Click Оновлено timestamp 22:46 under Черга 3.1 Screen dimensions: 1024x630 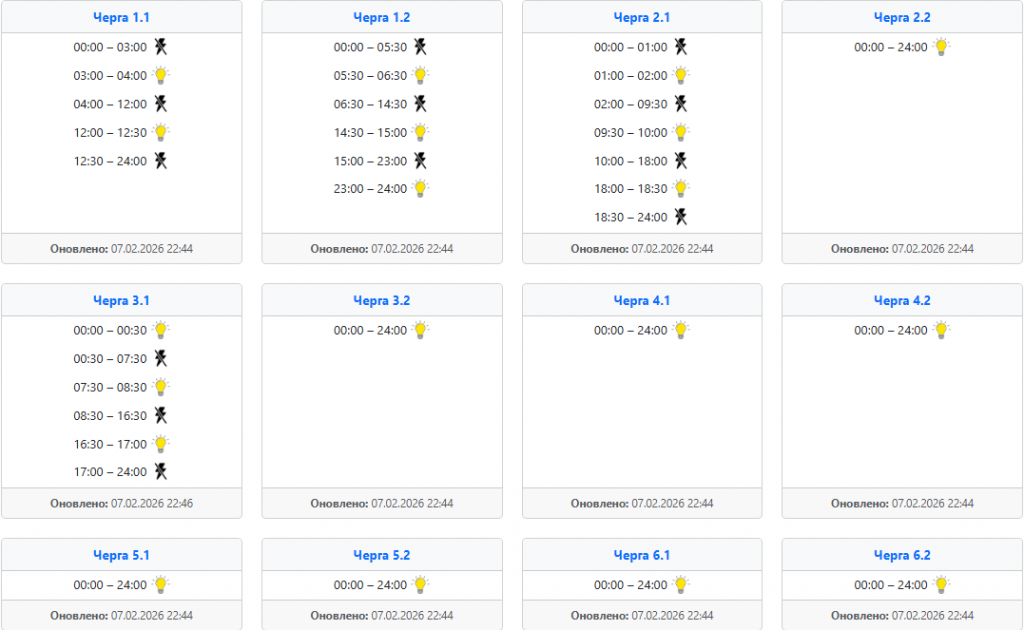(151, 503)
